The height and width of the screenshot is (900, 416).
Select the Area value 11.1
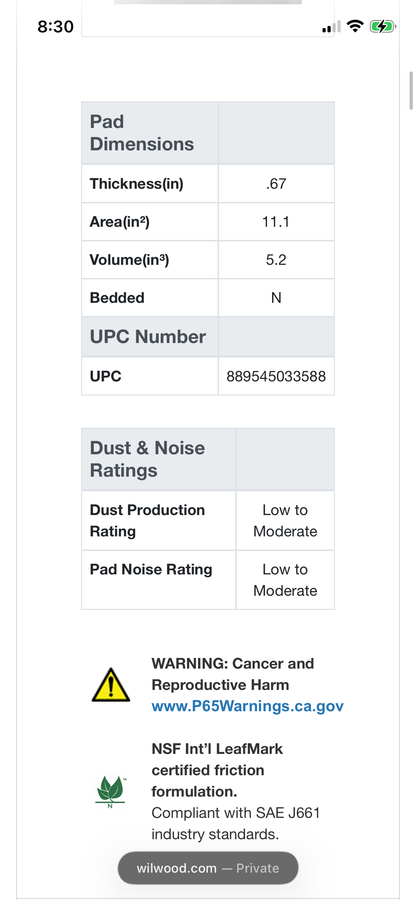click(x=276, y=222)
